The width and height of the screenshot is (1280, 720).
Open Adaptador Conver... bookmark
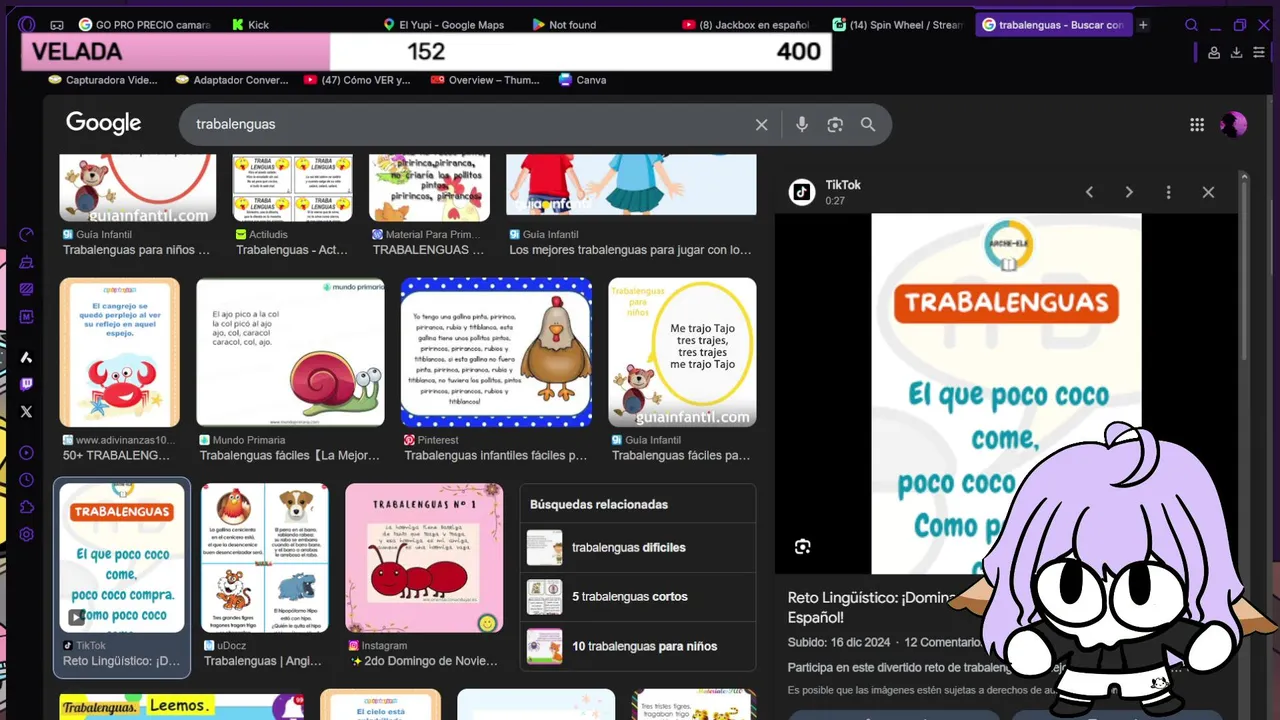coord(232,80)
